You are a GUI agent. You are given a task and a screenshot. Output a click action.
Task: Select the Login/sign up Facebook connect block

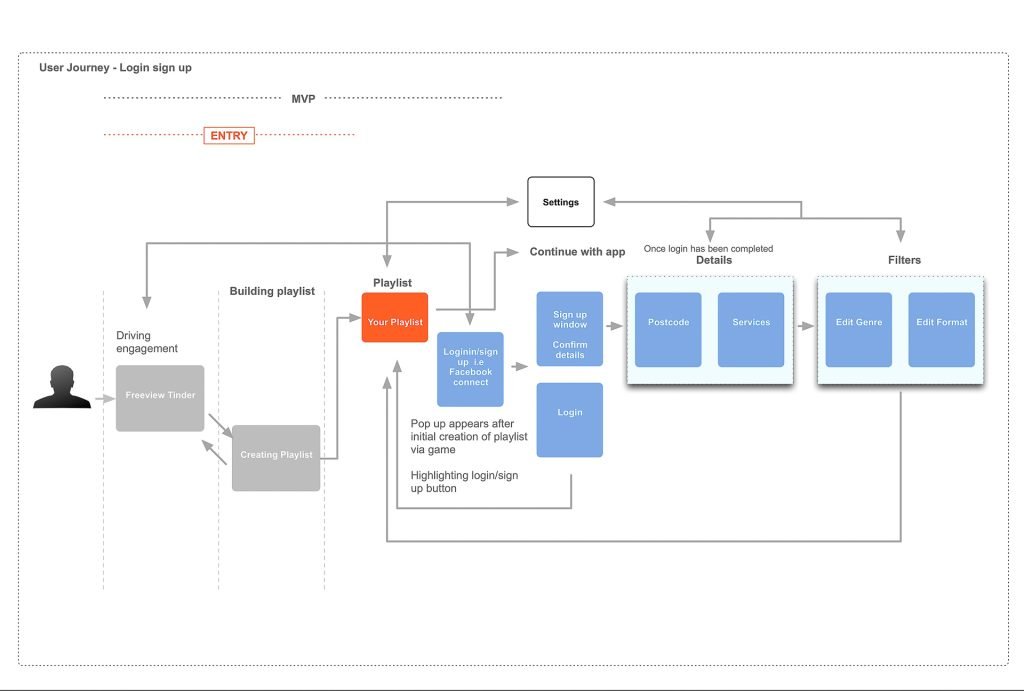coord(470,369)
